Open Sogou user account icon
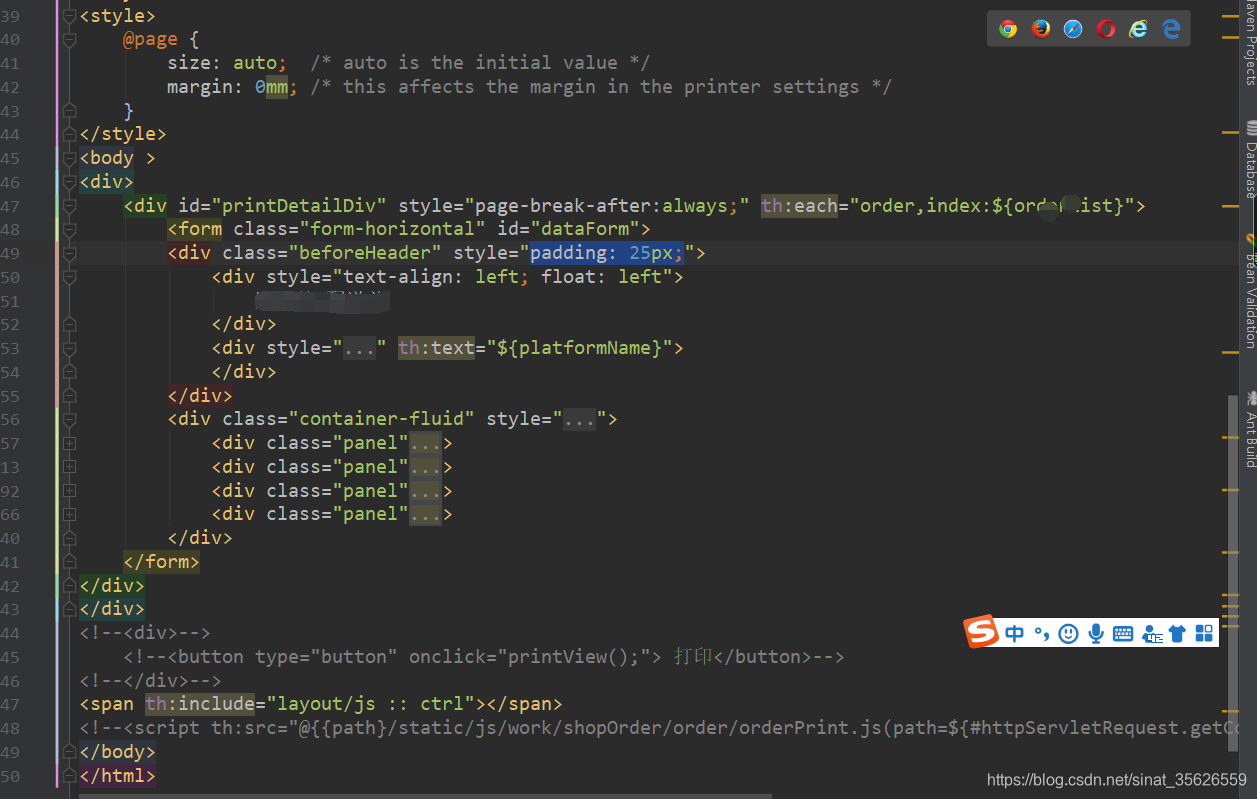Viewport: 1257px width, 799px height. (1151, 633)
